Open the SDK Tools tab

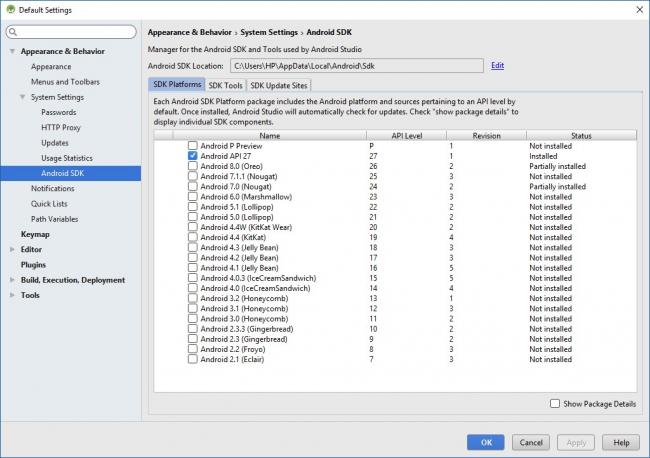(x=226, y=85)
